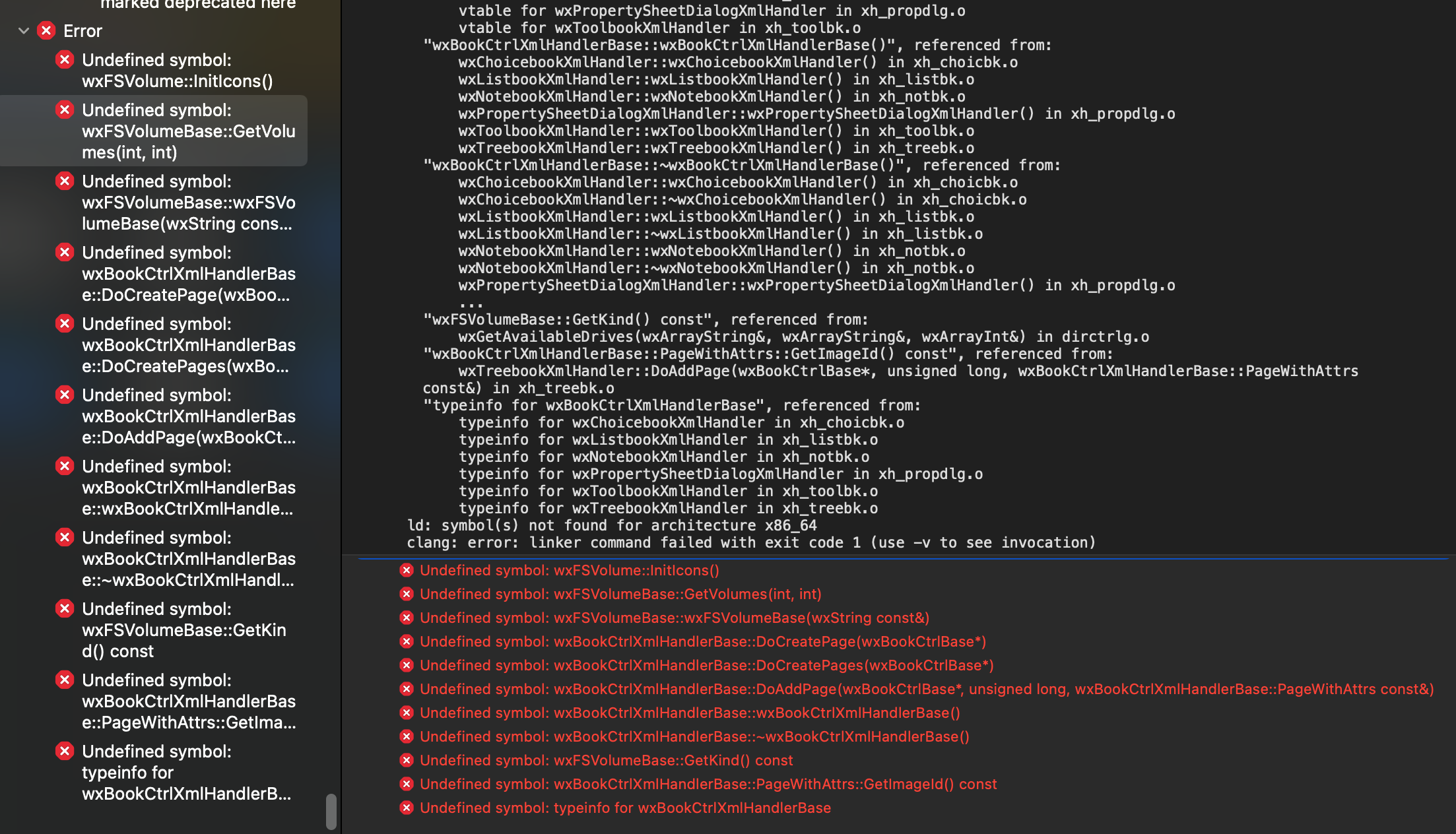
Task: Click the error badge next to wxFSVolume::InitIcons()
Action: (x=64, y=59)
